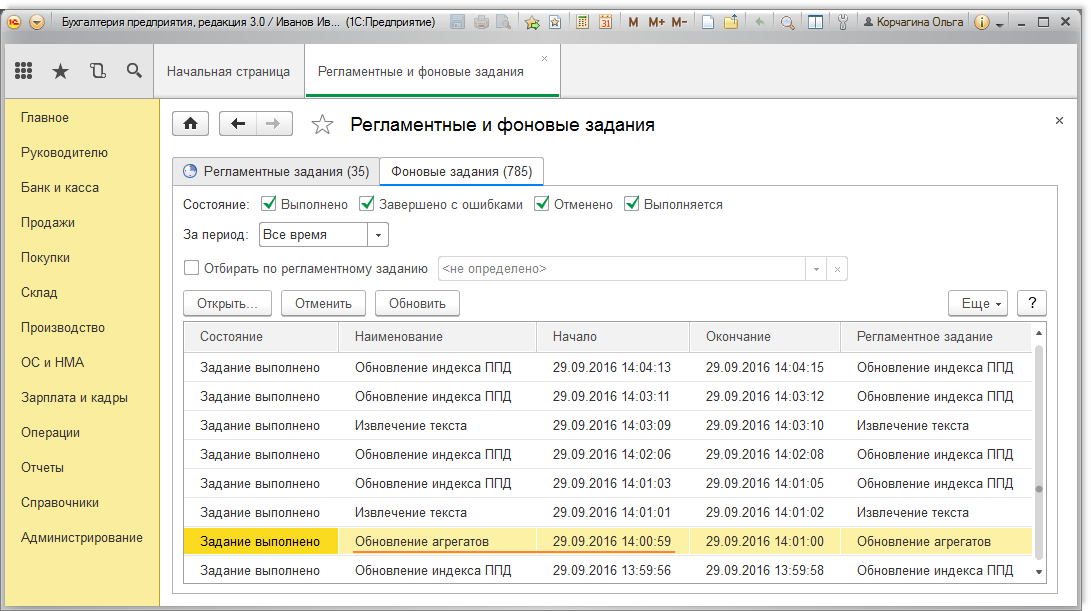
Task: Select row Обновление агрегатов 14:00:59
Action: (608, 541)
